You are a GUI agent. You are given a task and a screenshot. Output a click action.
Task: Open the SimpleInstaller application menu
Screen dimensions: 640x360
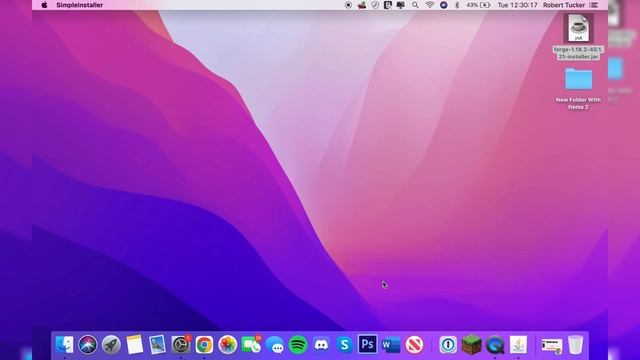80,5
